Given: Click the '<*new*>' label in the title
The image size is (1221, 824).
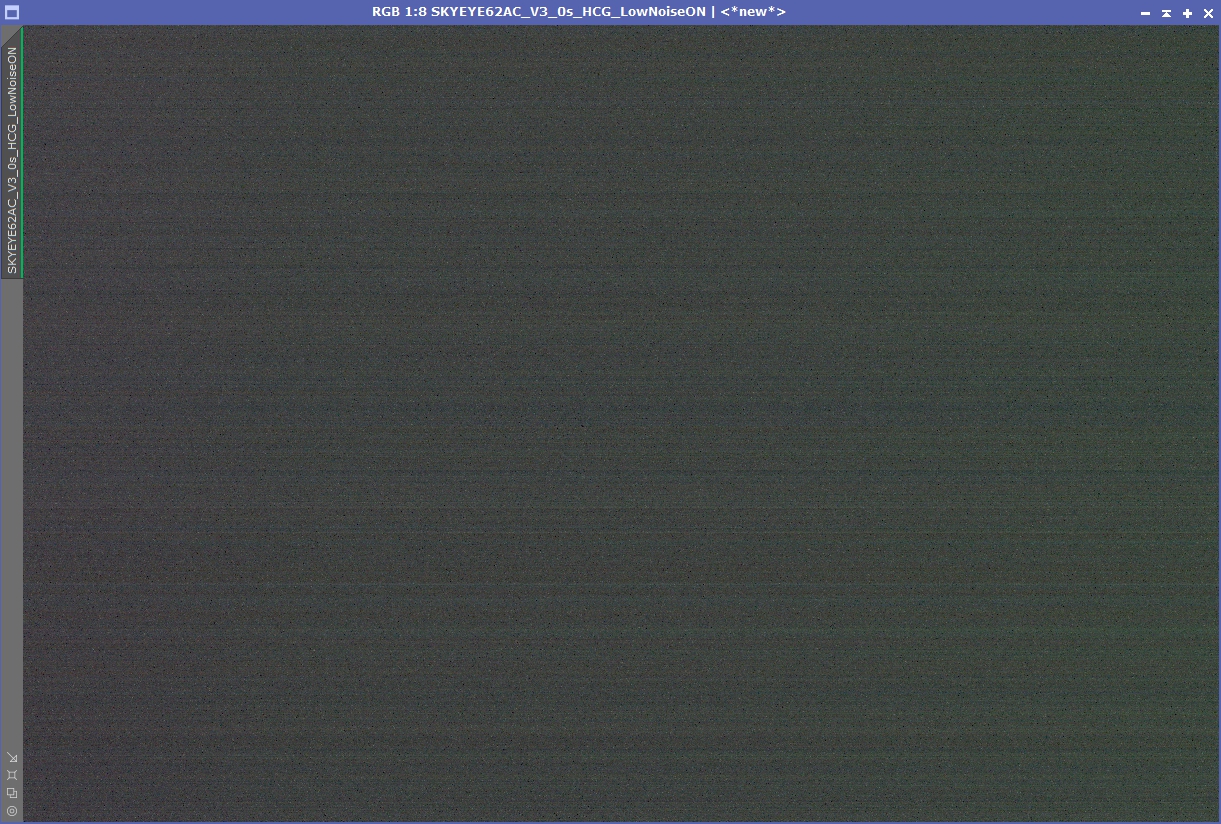Looking at the screenshot, I should click(753, 12).
